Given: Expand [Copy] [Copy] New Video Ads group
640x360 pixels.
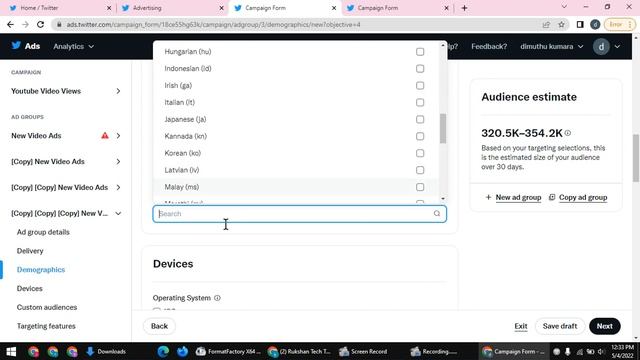Looking at the screenshot, I should click(118, 187).
